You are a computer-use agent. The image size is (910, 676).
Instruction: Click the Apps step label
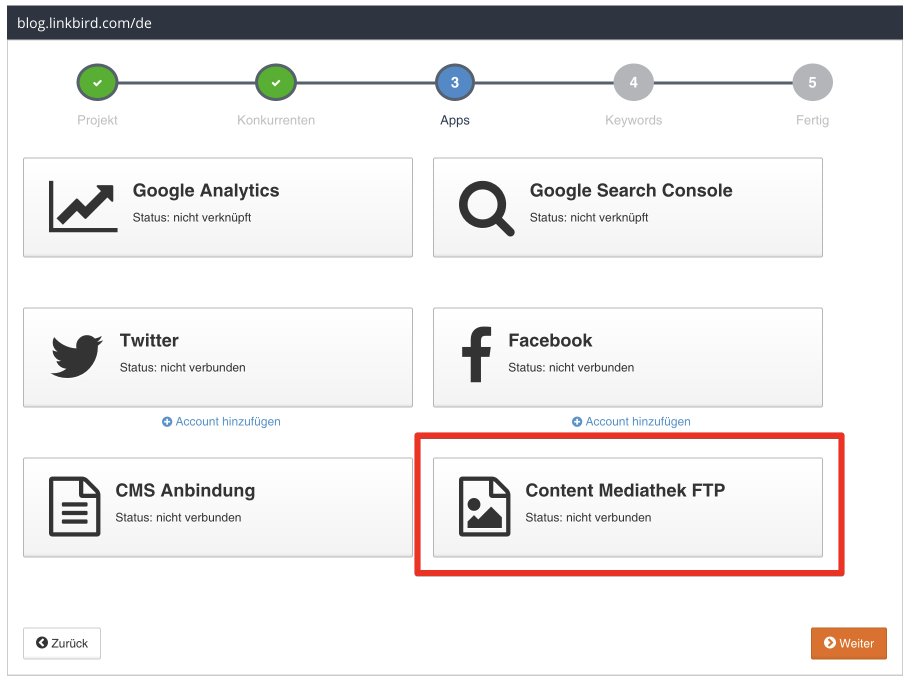tap(455, 120)
